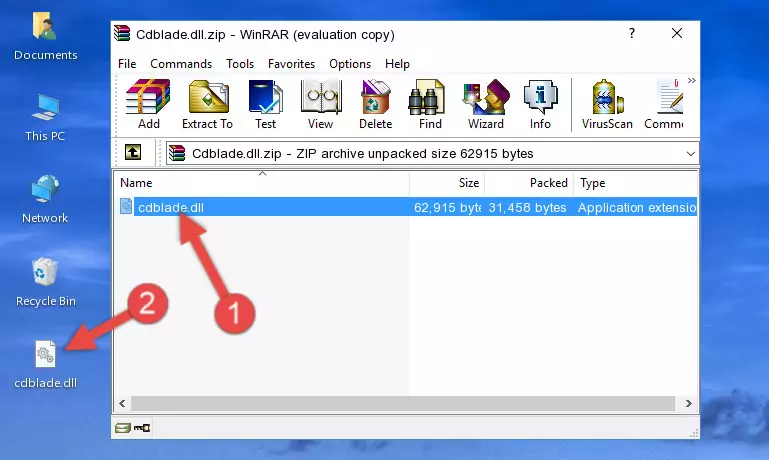Start the VirusScan tool
Viewport: 769px width, 460px height.
[x=607, y=104]
